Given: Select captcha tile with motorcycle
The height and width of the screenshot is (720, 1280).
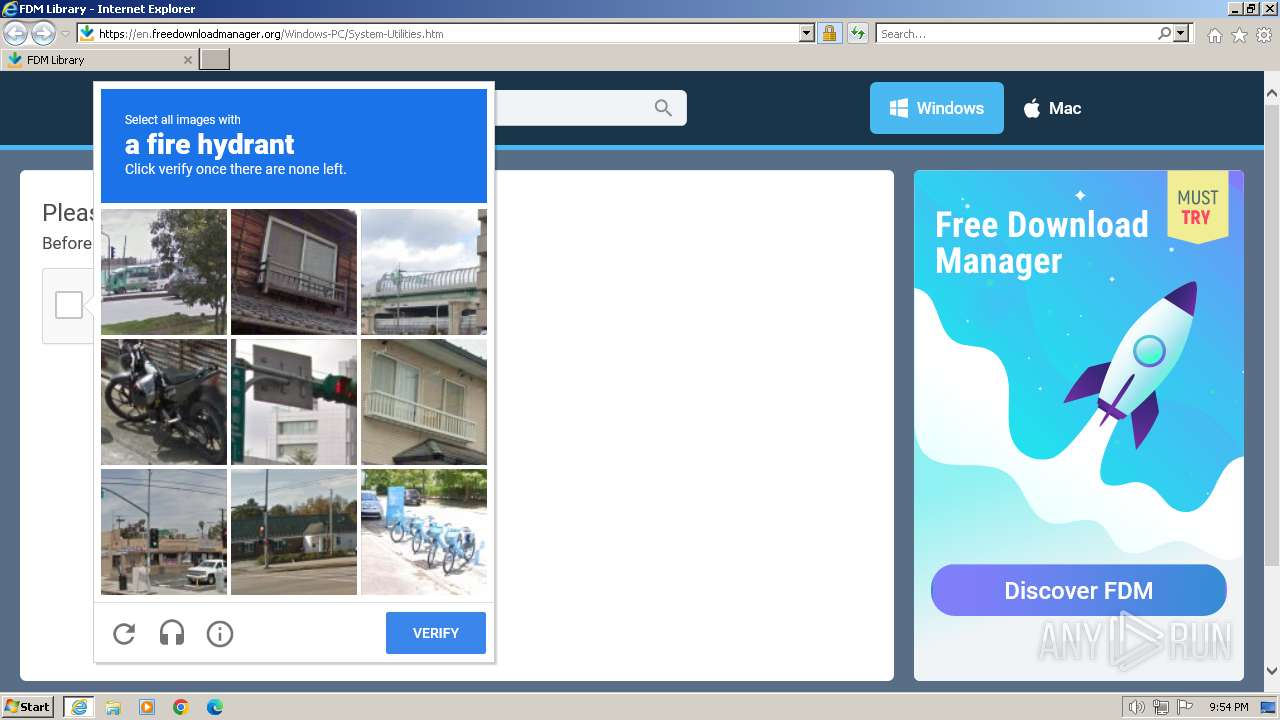Looking at the screenshot, I should pyautogui.click(x=164, y=402).
